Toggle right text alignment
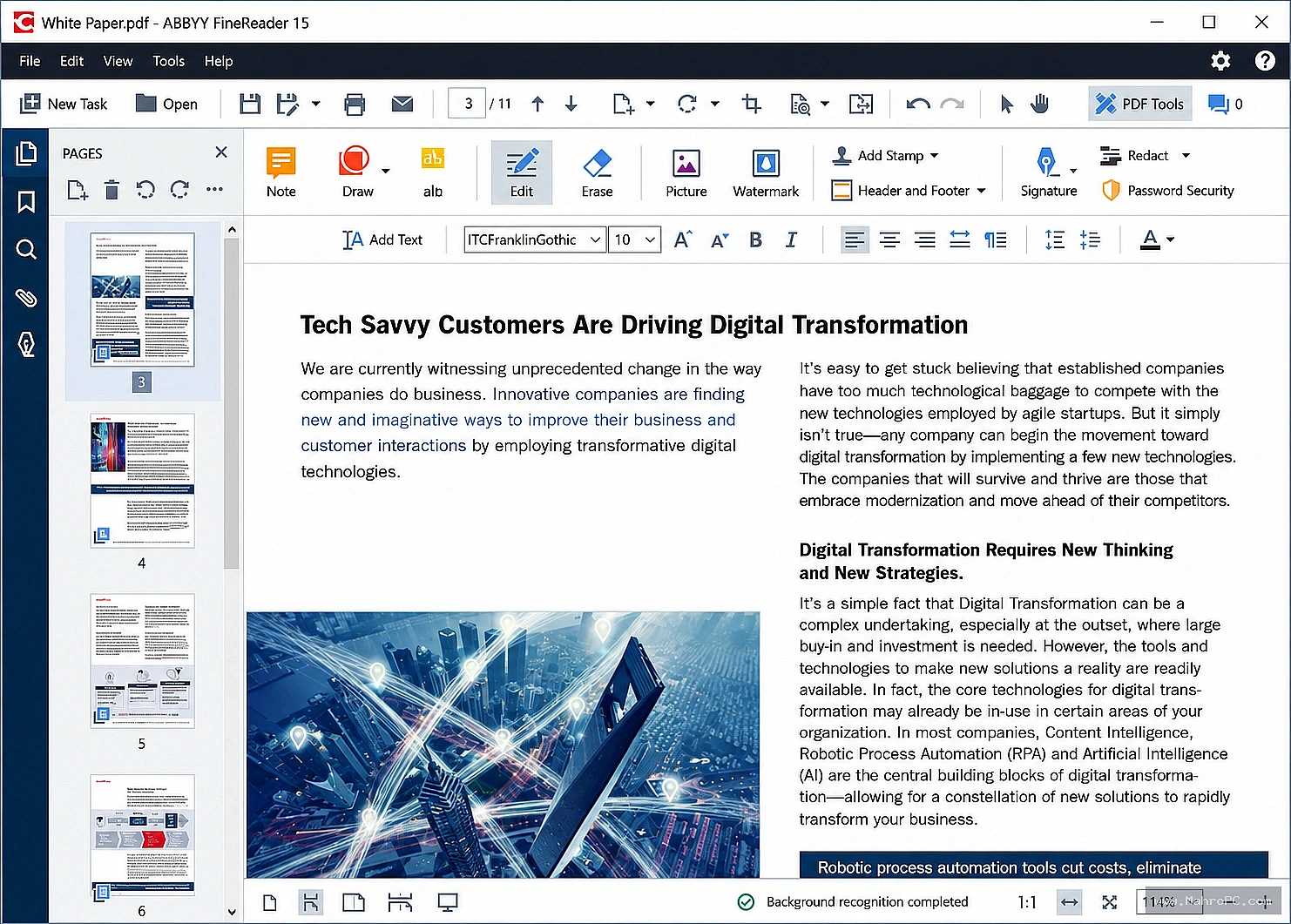Viewport: 1291px width, 924px height. tap(924, 239)
